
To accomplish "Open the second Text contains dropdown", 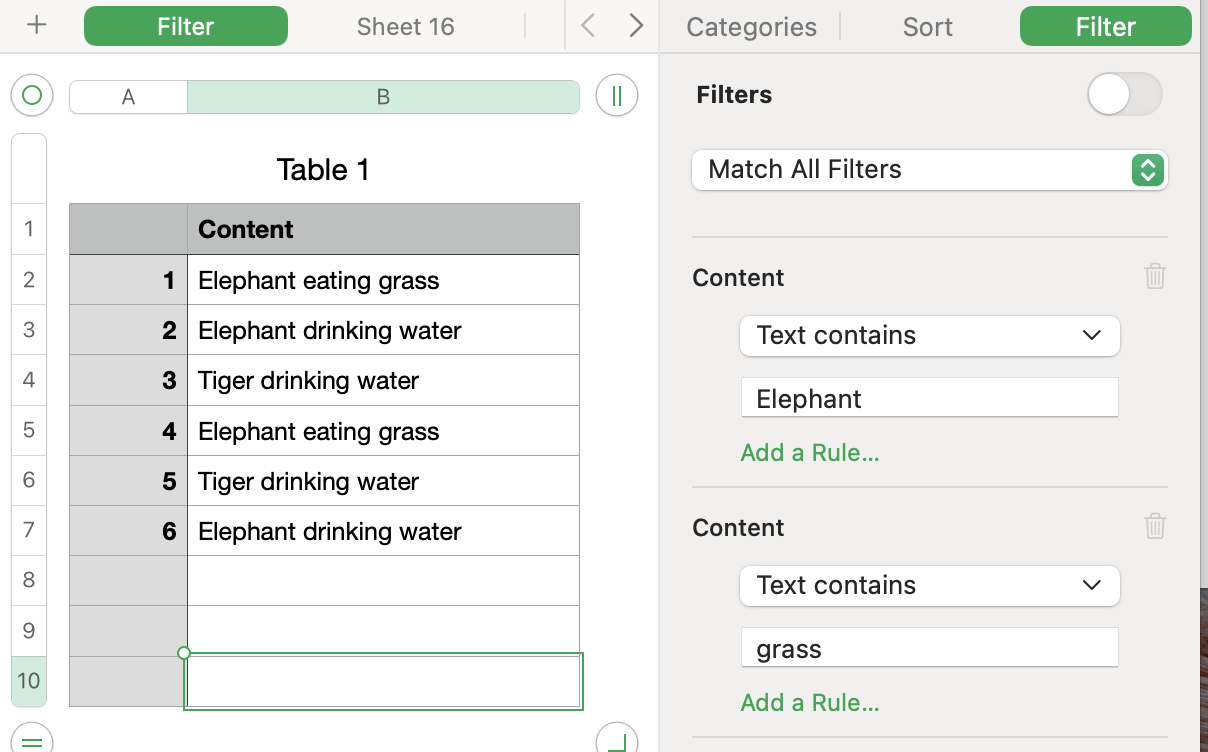I will tap(930, 586).
